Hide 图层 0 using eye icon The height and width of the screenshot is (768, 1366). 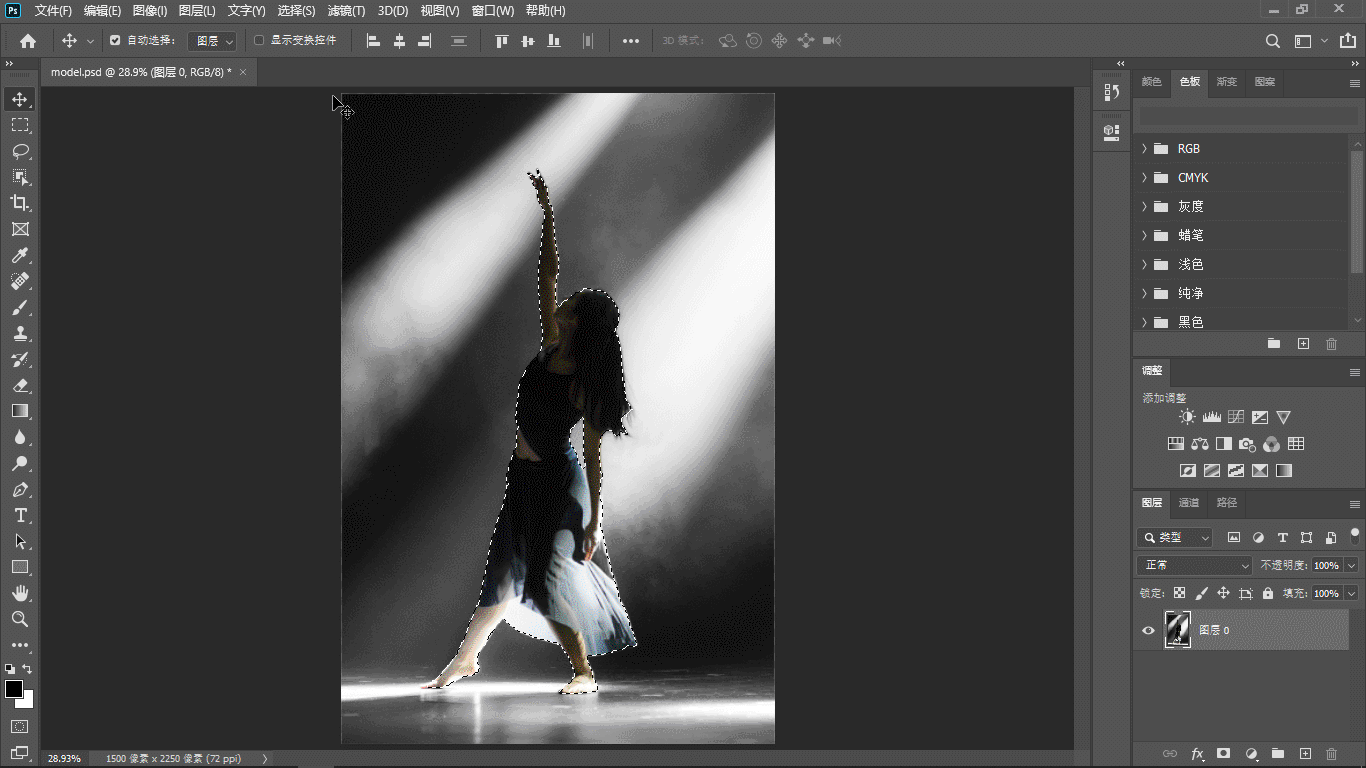coord(1148,630)
